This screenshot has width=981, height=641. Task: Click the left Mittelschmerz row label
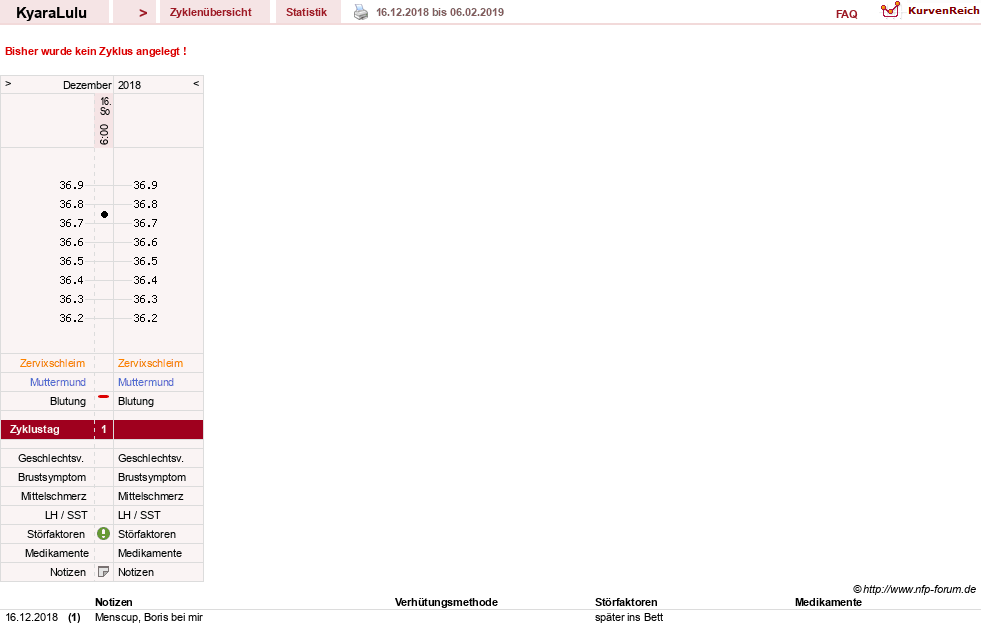(x=54, y=497)
